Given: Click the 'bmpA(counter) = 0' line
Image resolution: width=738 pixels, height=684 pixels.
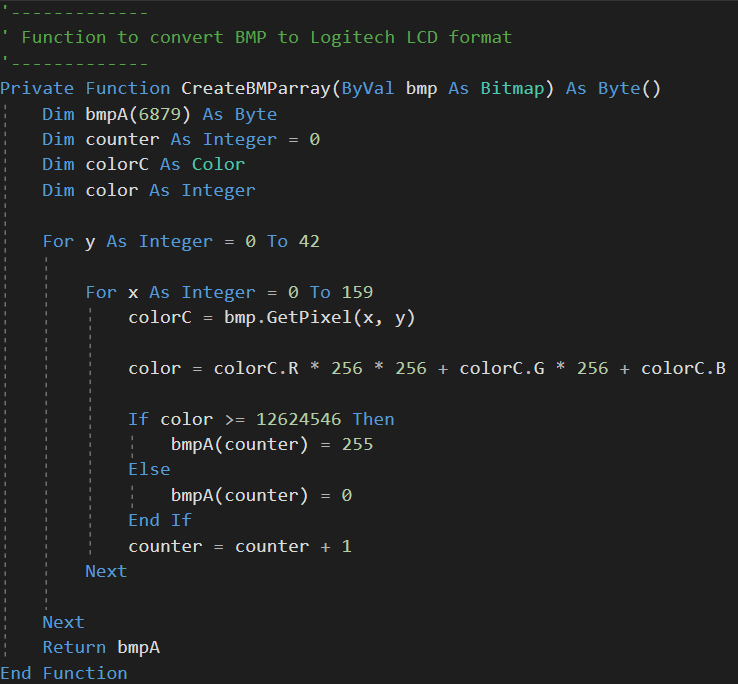Looking at the screenshot, I should click(261, 495).
